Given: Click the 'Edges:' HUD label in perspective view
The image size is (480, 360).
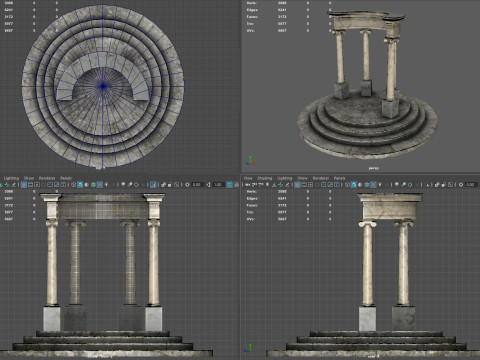Looking at the screenshot, I should pyautogui.click(x=252, y=10).
